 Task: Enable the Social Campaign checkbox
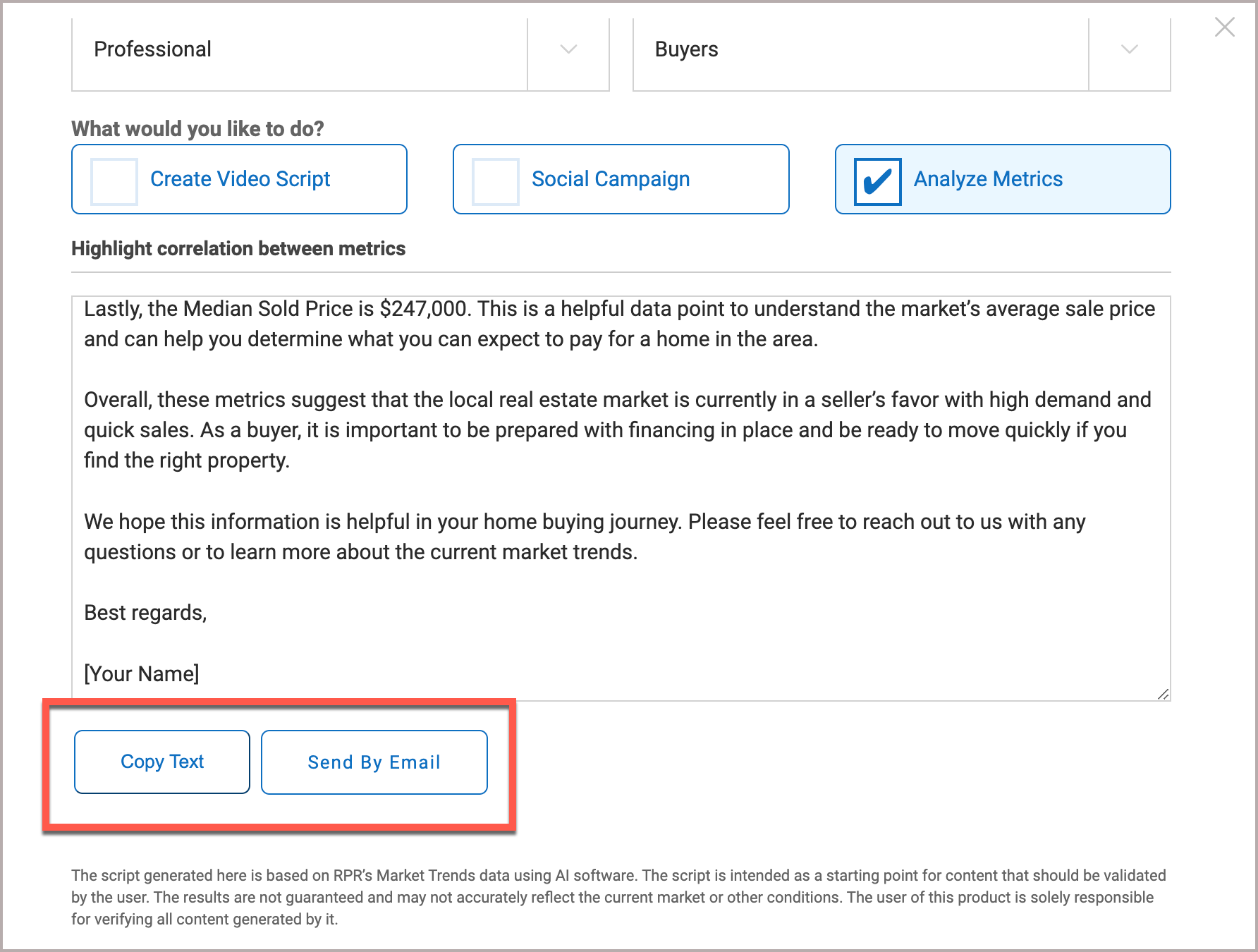(x=496, y=181)
